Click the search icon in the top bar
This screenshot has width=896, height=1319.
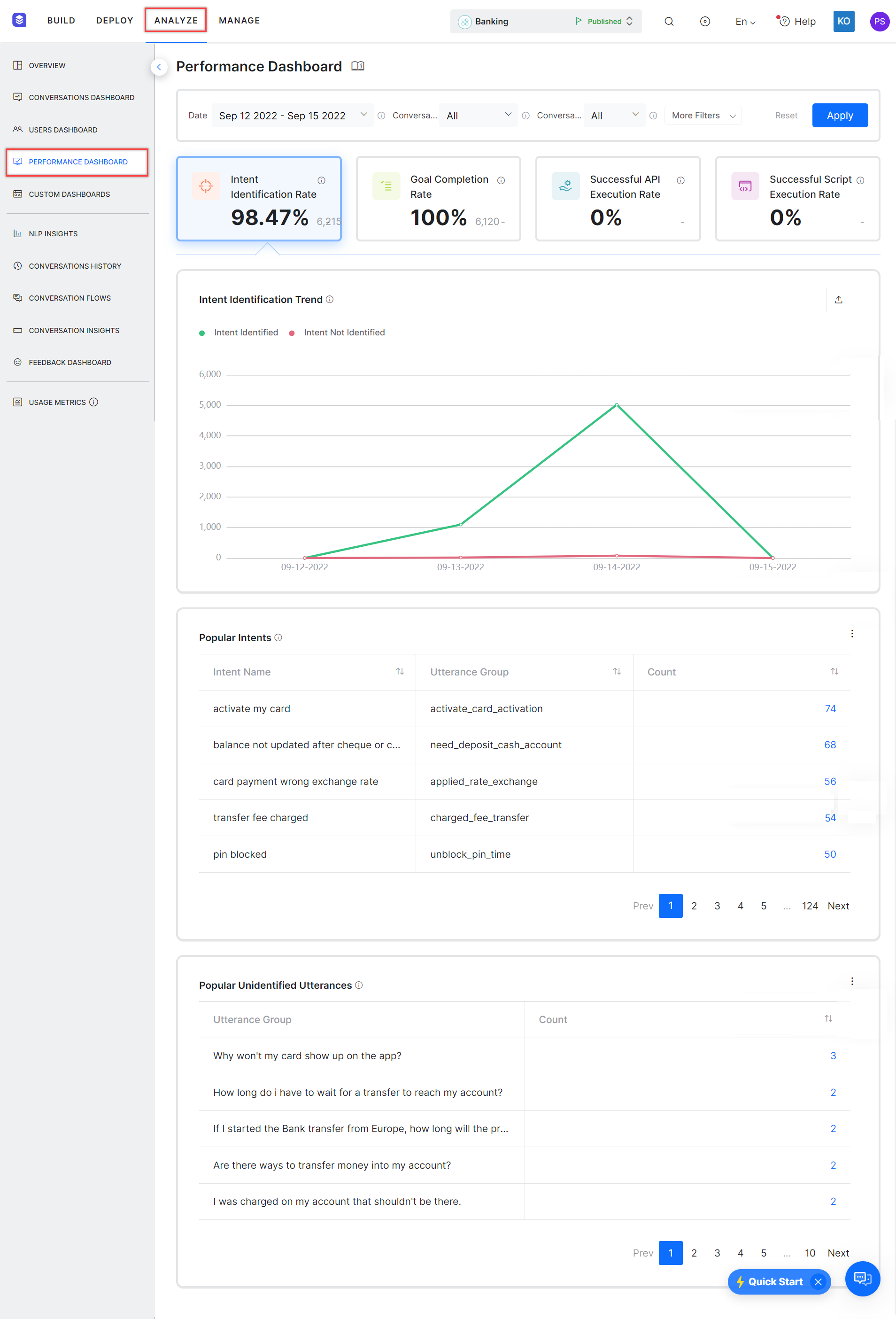(x=668, y=21)
